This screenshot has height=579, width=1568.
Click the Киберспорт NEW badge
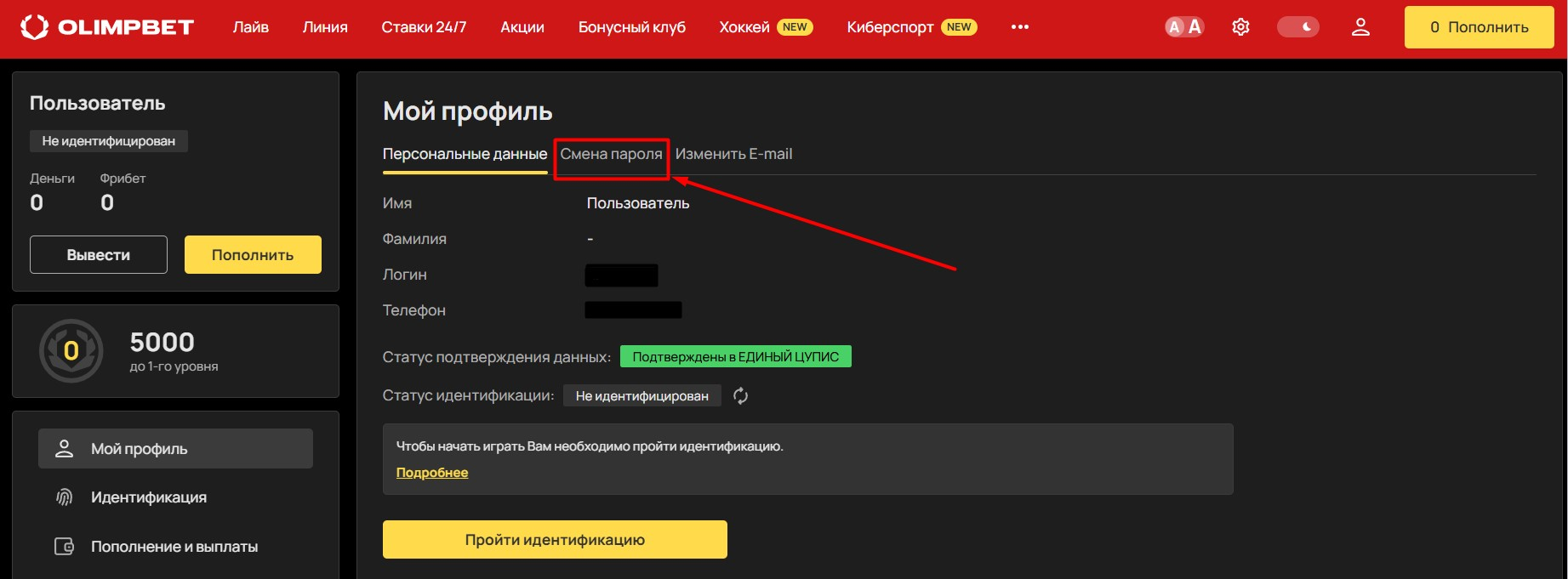(x=959, y=27)
